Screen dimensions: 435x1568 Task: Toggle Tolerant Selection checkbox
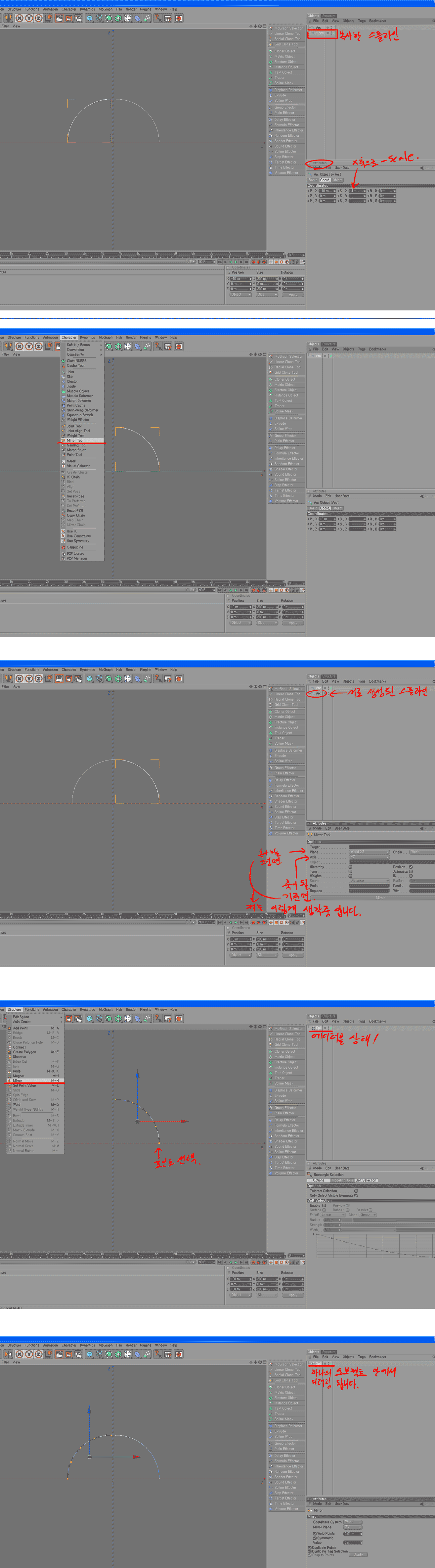tap(356, 1191)
